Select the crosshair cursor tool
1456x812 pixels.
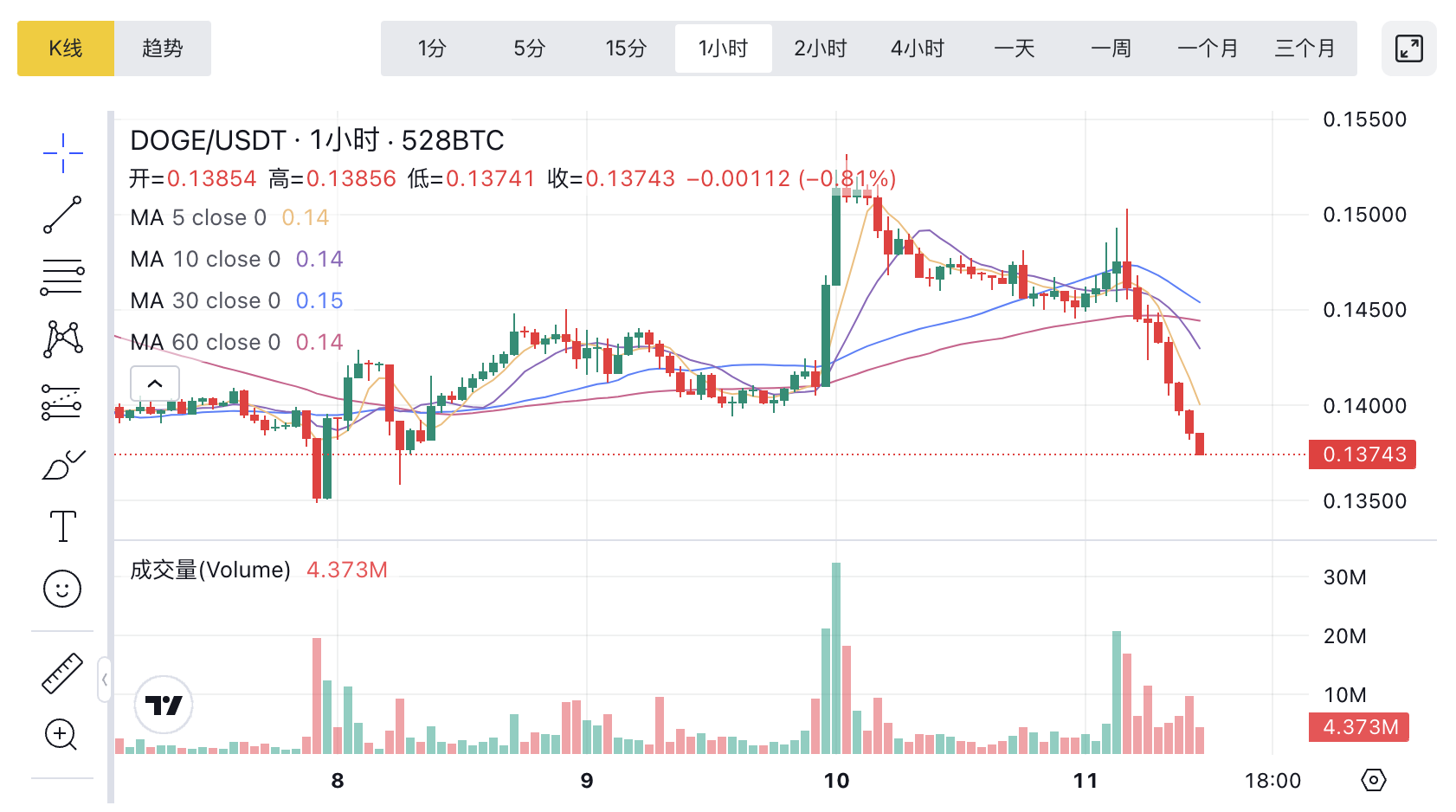[62, 153]
